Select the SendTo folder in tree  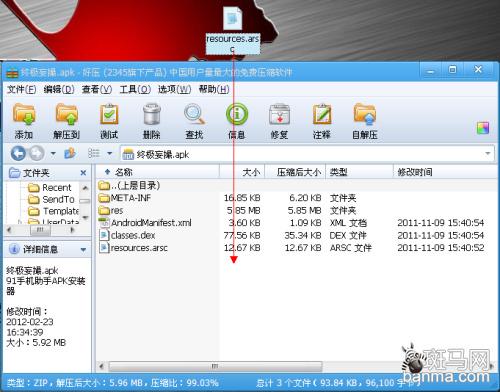tap(51, 199)
